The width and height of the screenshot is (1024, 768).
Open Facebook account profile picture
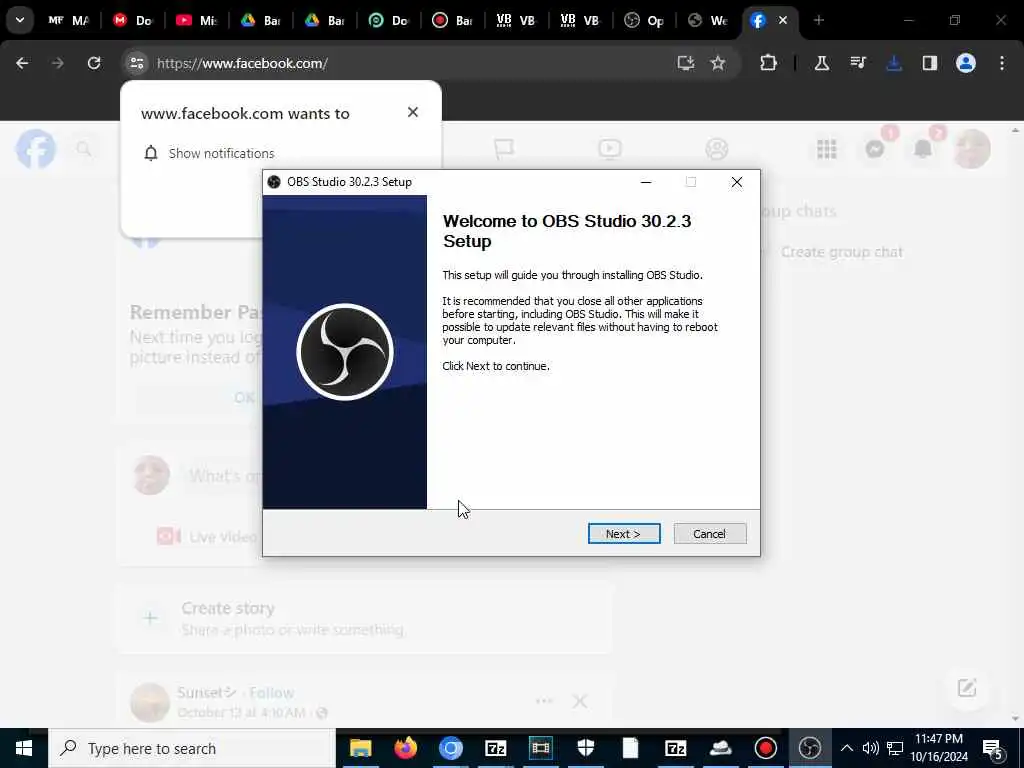pyautogui.click(x=972, y=149)
